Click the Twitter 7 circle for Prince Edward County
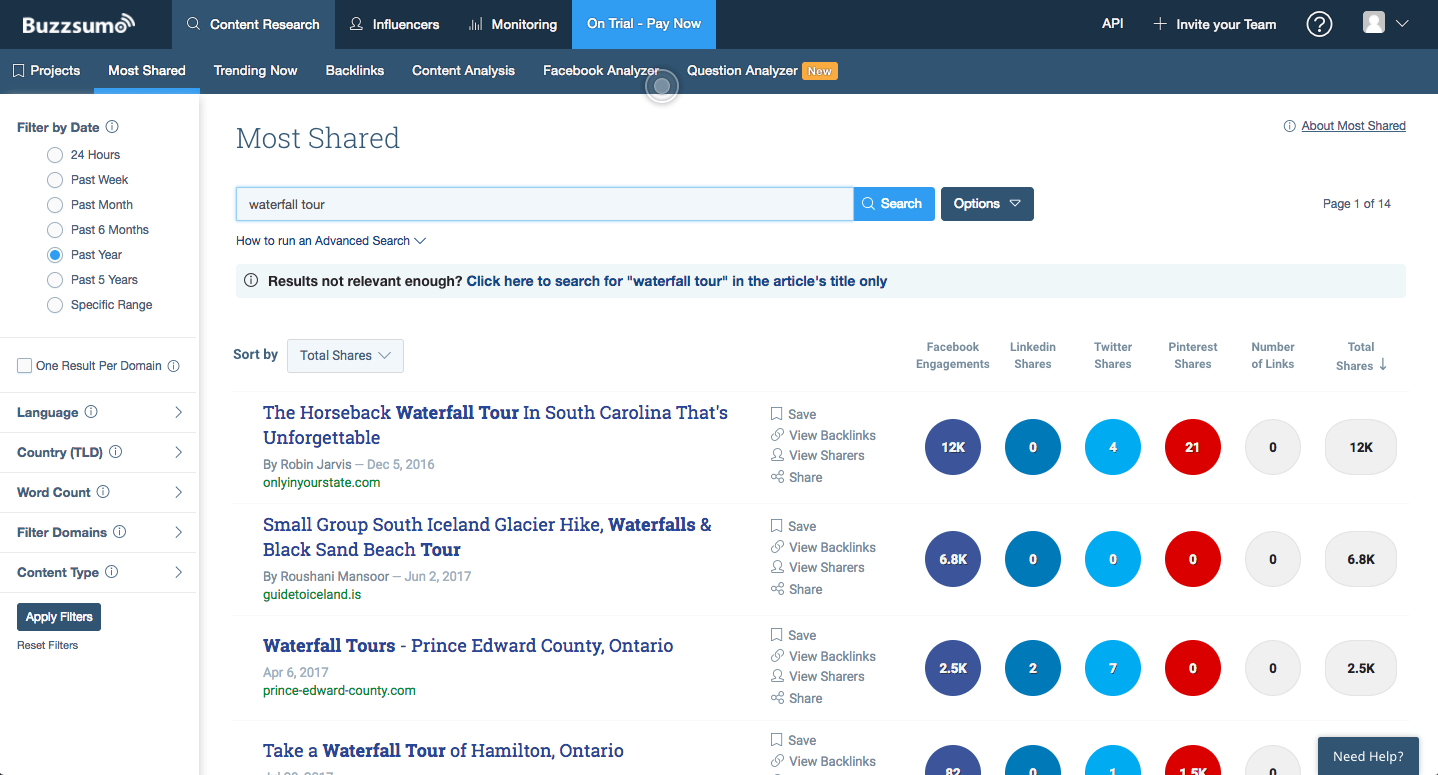The height and width of the screenshot is (775, 1438). 1113,668
